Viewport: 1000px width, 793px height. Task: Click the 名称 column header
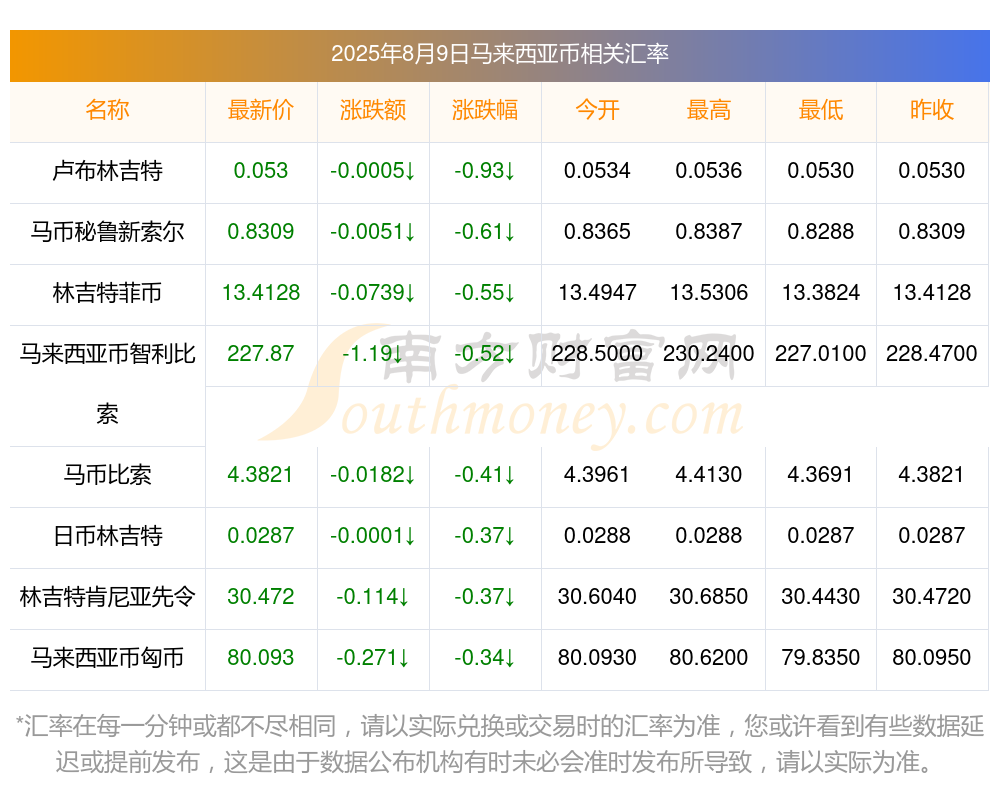107,110
